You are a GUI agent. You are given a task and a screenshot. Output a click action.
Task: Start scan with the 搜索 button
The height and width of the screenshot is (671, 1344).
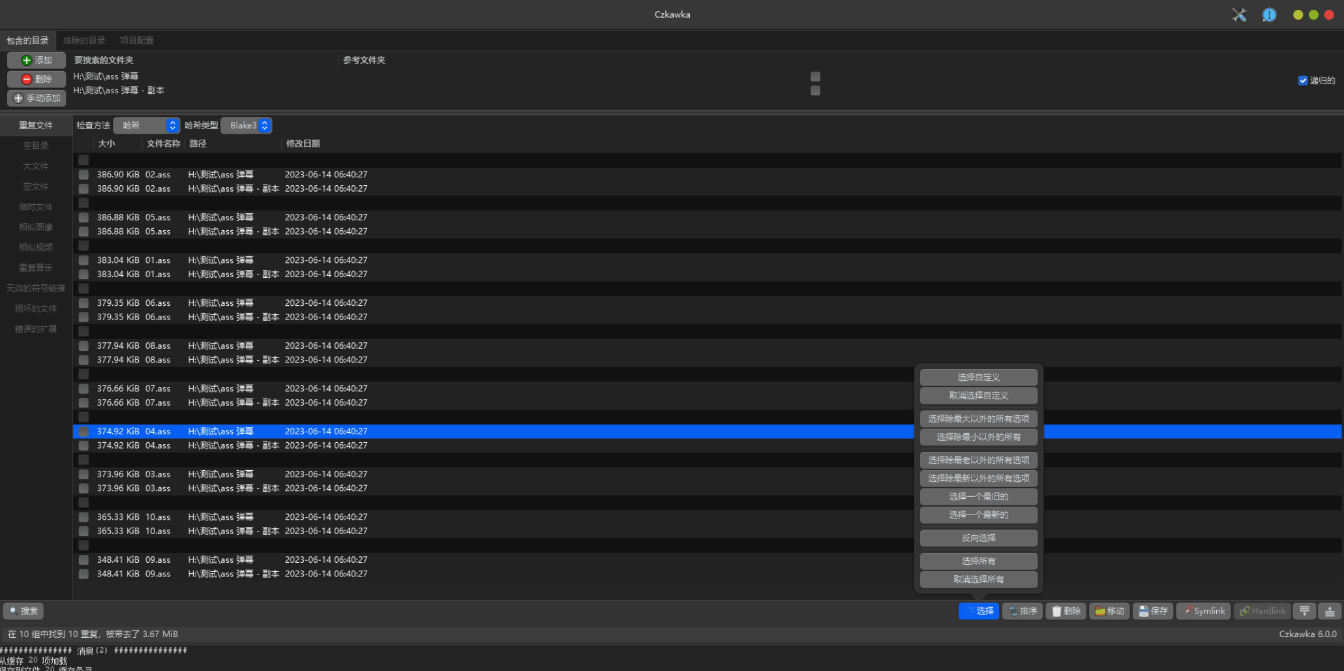[24, 611]
